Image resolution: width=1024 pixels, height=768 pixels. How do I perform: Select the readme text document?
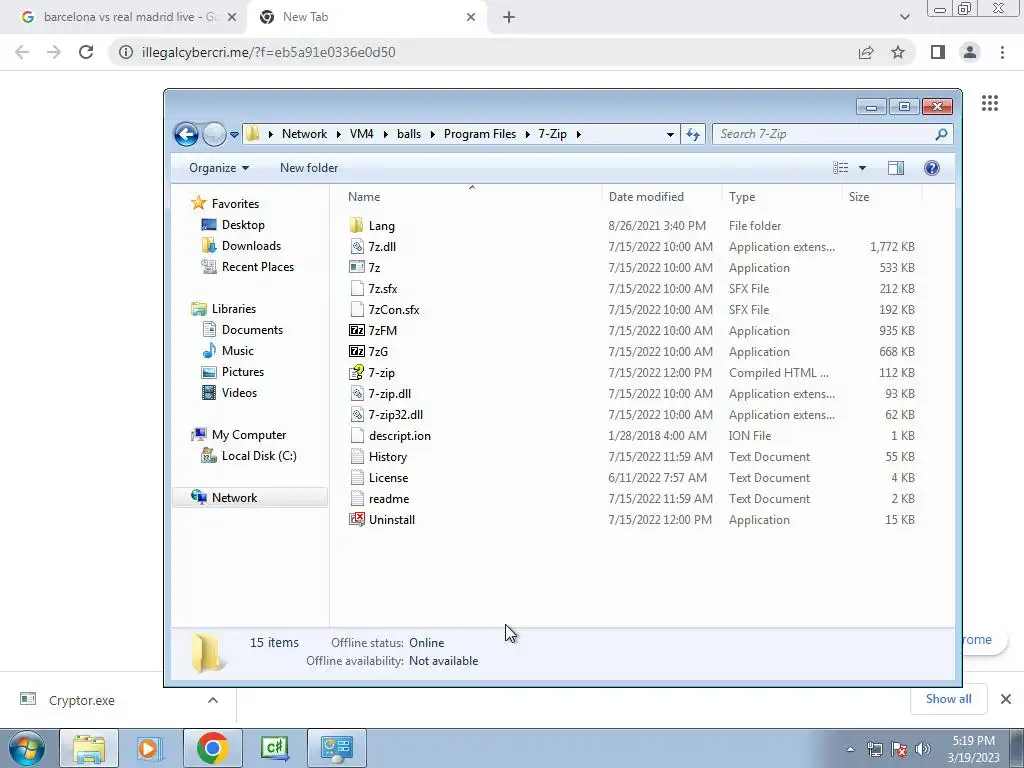[x=389, y=498]
